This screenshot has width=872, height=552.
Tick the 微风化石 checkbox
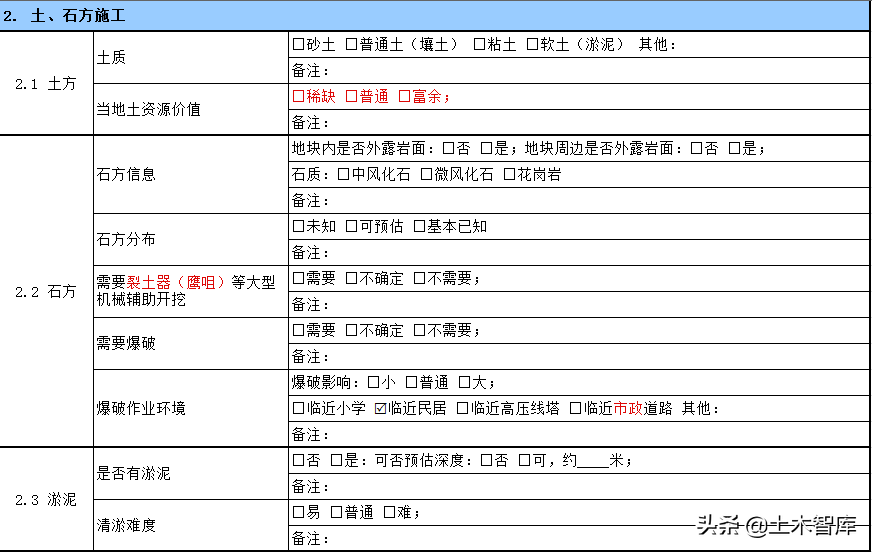[426, 175]
